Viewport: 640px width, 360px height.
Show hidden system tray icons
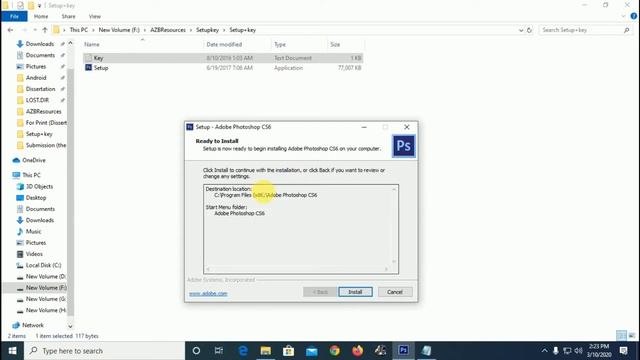(x=544, y=351)
